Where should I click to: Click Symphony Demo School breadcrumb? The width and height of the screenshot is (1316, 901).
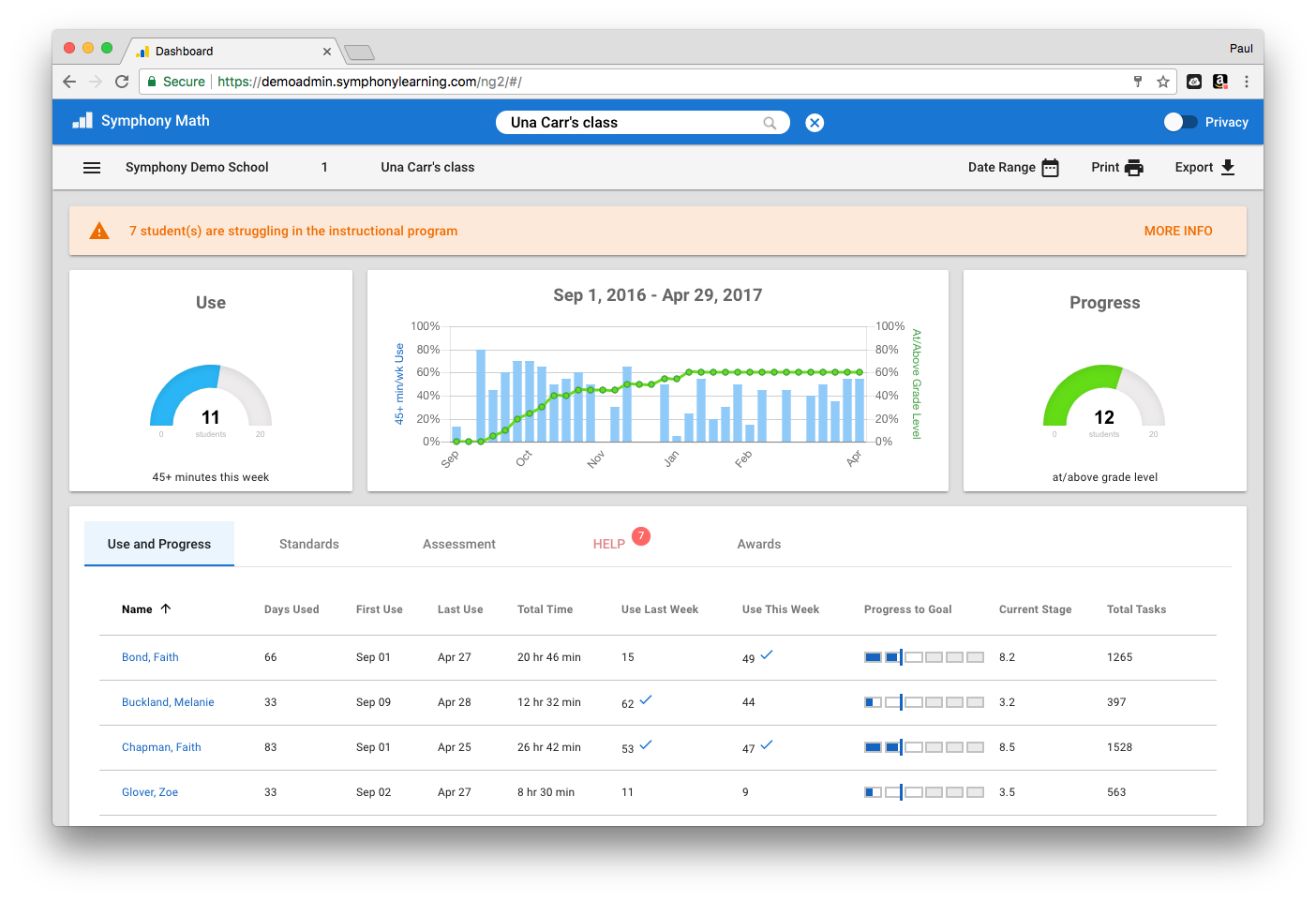pos(197,167)
